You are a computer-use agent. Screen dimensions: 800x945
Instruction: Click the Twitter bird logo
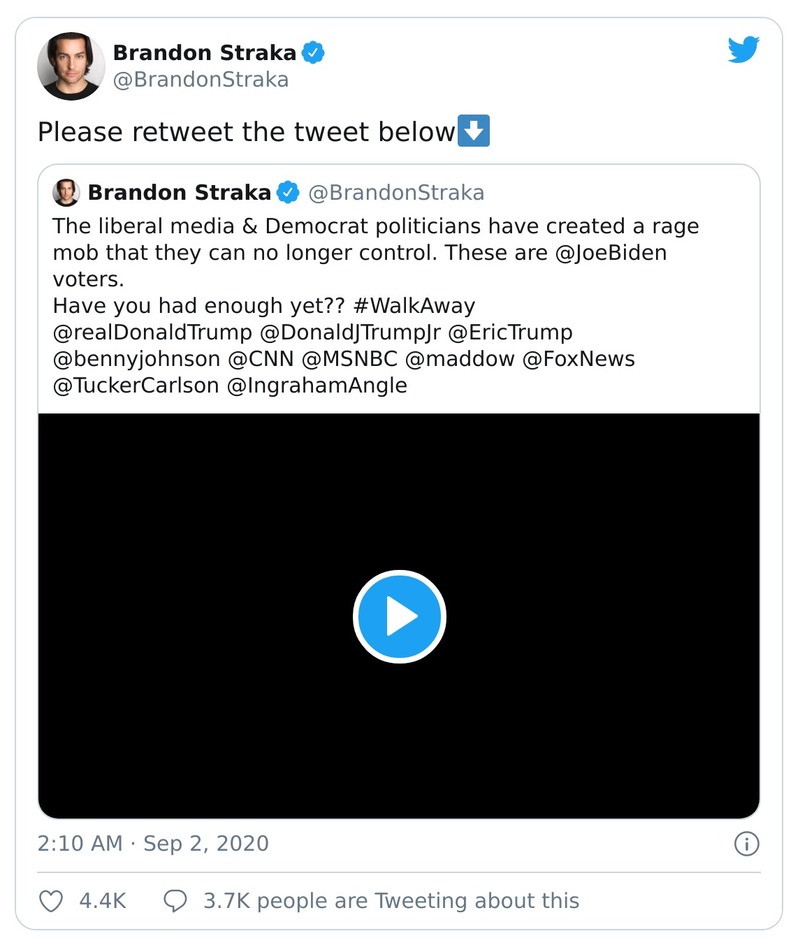pos(744,48)
